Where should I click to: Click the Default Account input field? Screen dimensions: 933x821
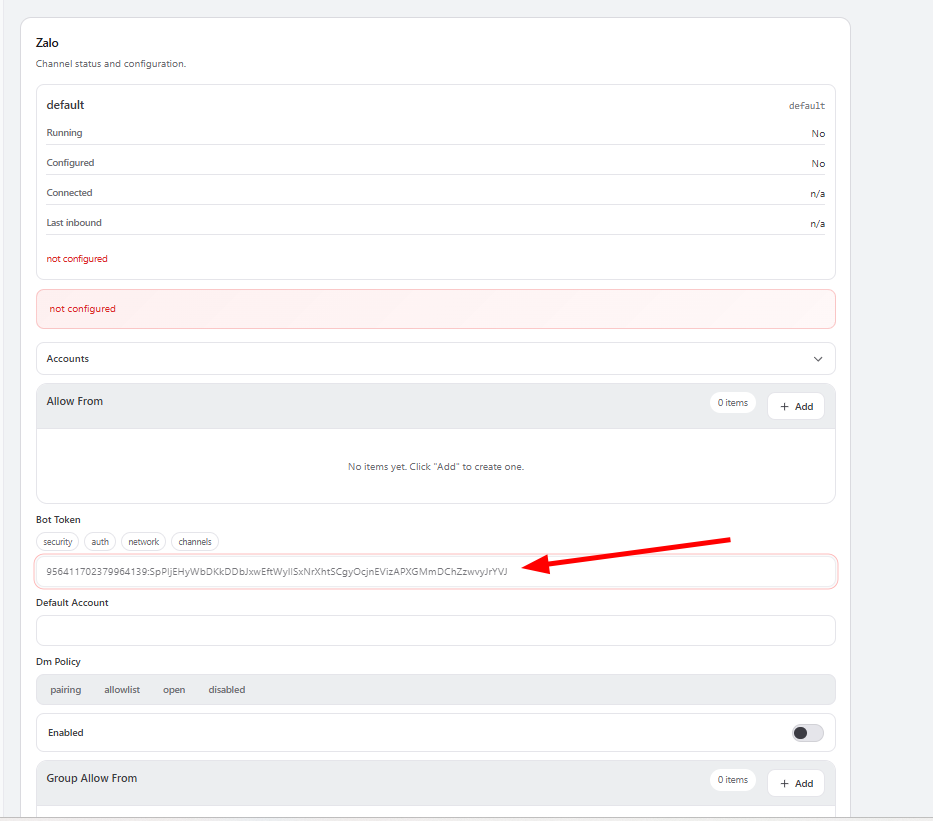point(436,631)
